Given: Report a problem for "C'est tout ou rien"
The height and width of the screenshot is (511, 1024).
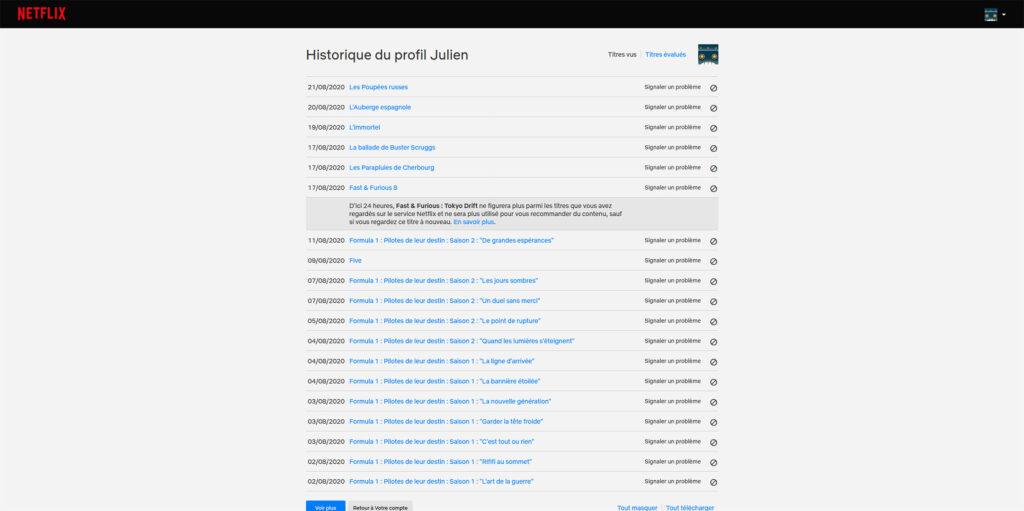Looking at the screenshot, I should tap(673, 442).
